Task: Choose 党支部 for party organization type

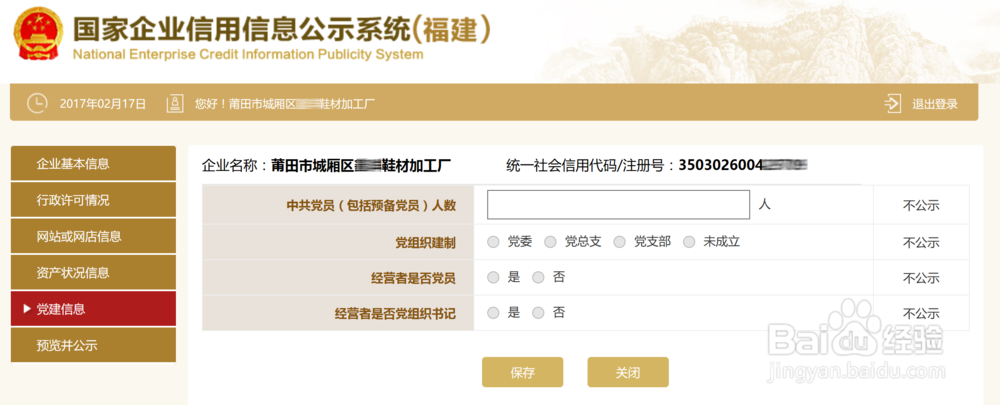Action: point(619,242)
